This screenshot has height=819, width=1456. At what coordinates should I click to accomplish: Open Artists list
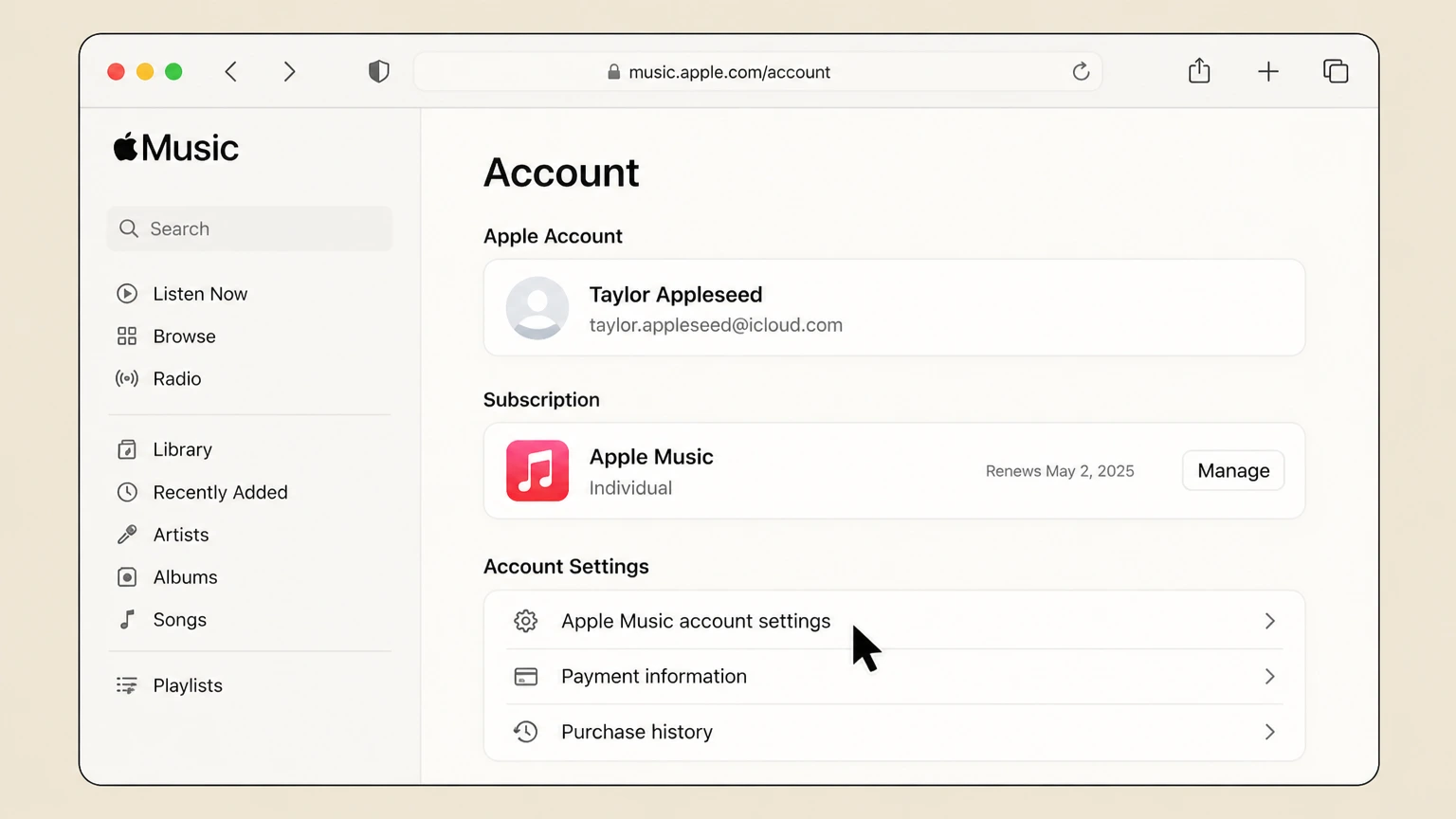pyautogui.click(x=181, y=535)
